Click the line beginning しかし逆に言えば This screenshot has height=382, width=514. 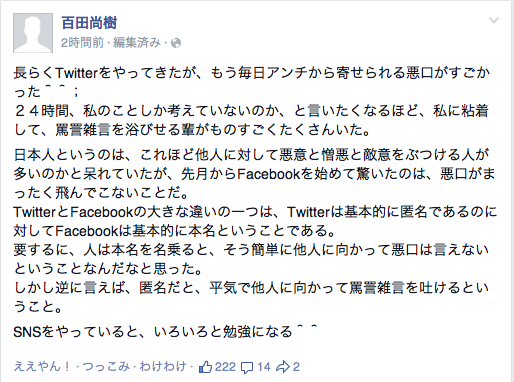pos(251,297)
